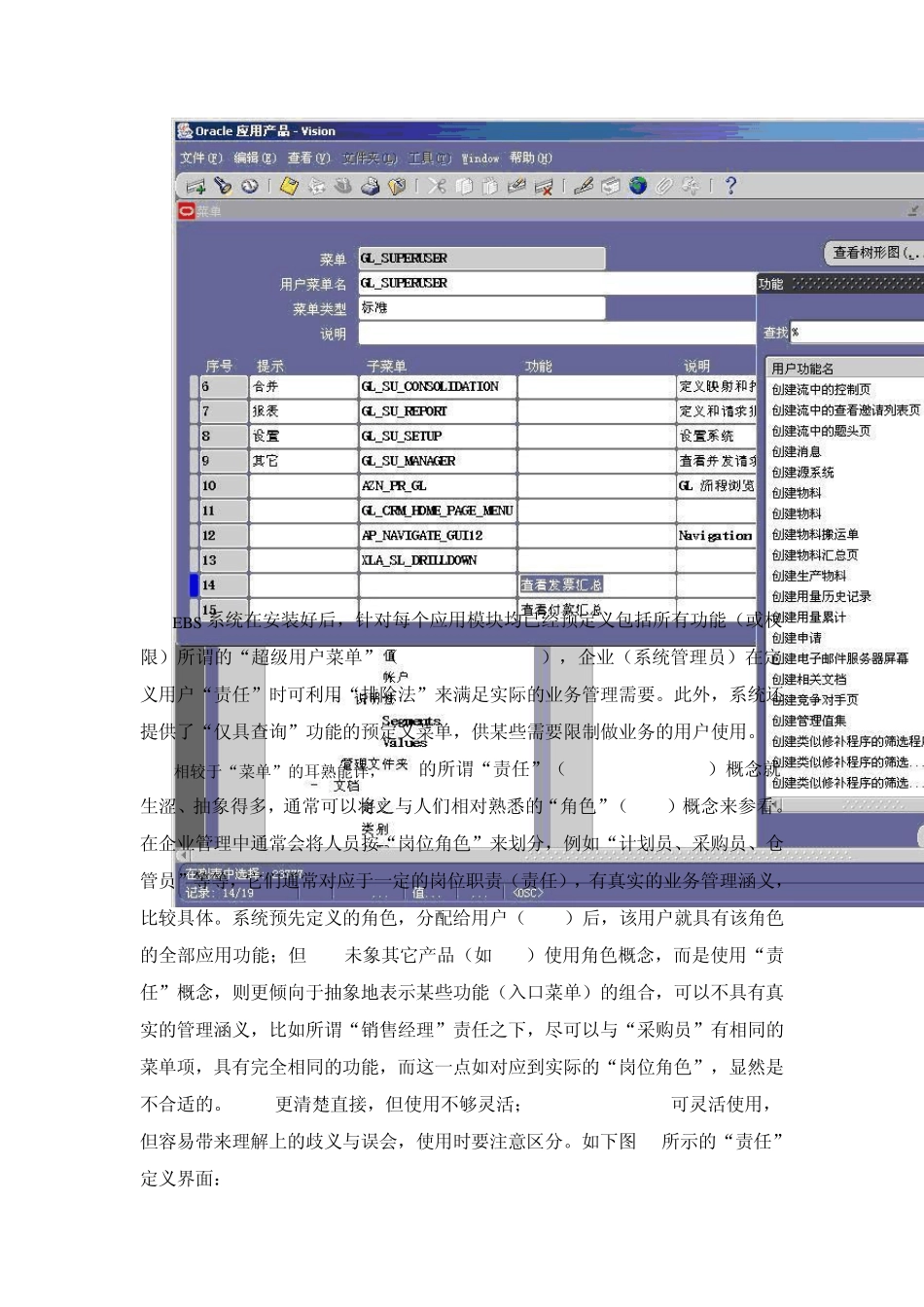
Task: Click the 用户菜单名 field with GL_SUPERUSER
Action: [556, 283]
